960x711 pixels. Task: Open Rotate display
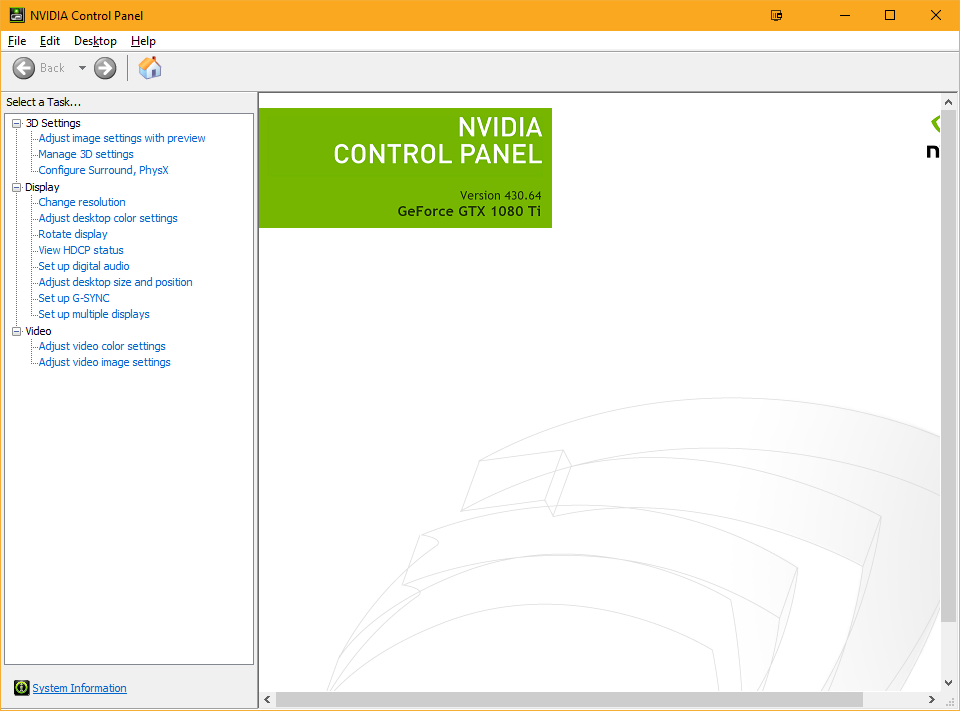[x=73, y=234]
